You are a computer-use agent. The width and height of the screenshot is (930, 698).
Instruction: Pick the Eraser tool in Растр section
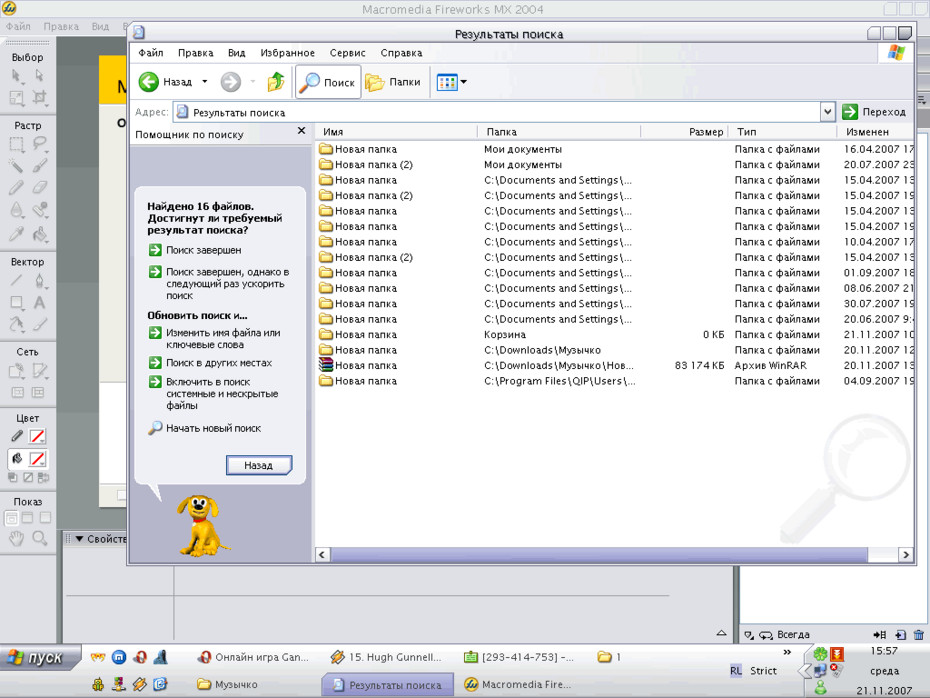click(x=39, y=188)
